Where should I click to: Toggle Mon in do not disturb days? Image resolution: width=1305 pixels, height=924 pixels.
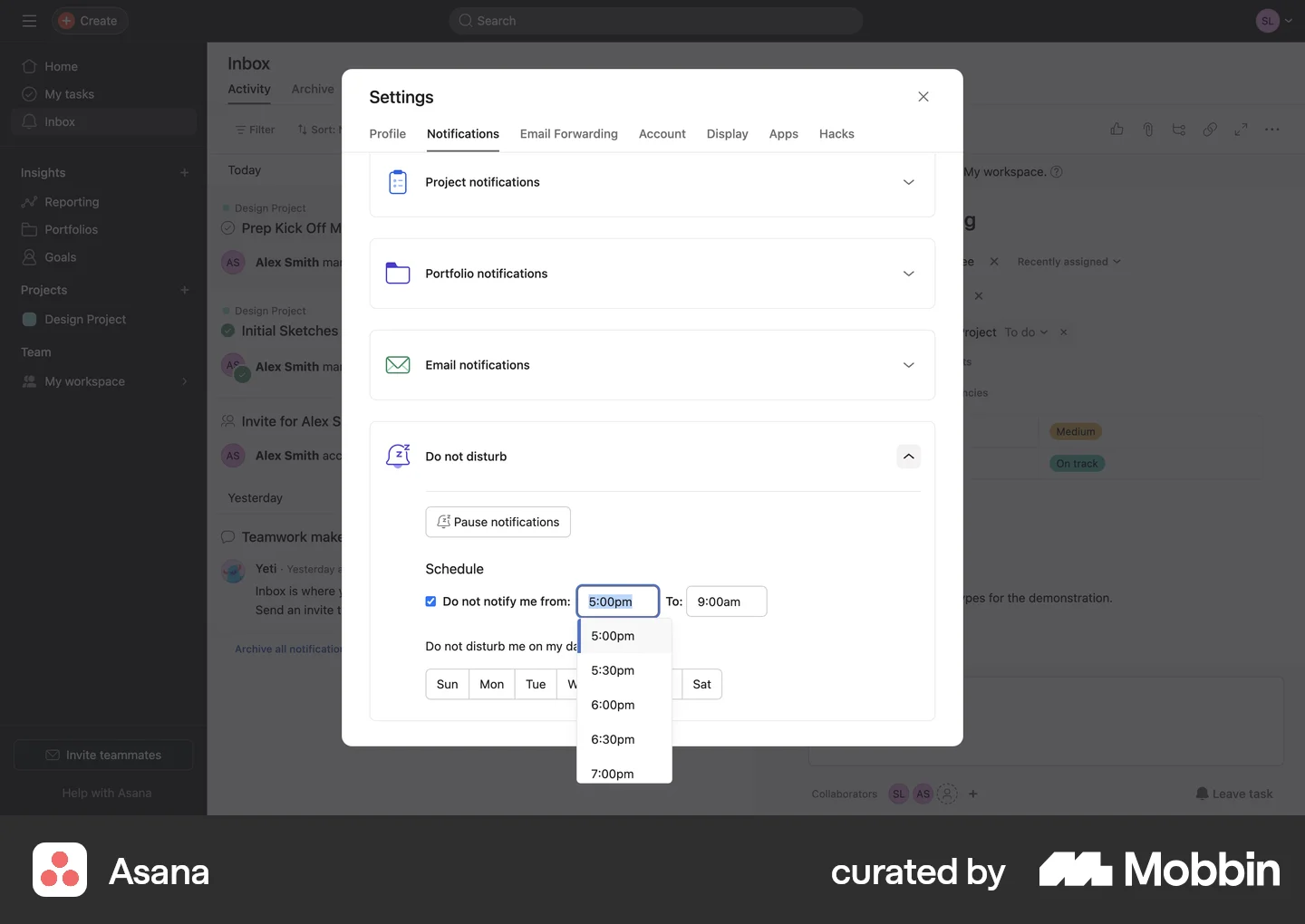(492, 685)
